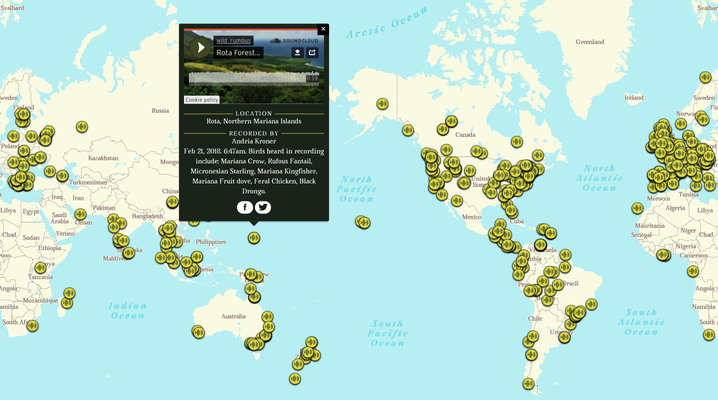Select the sound marker in Namibia
The height and width of the screenshot is (400, 718).
(32, 325)
